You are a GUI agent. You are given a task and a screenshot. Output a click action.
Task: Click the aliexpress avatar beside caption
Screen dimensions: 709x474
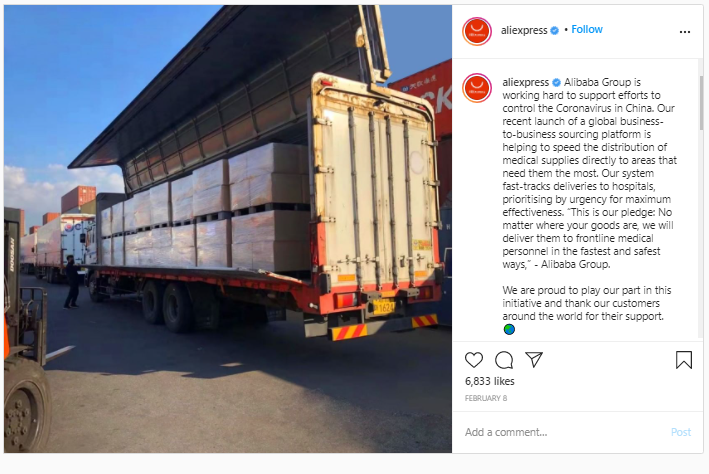point(477,88)
